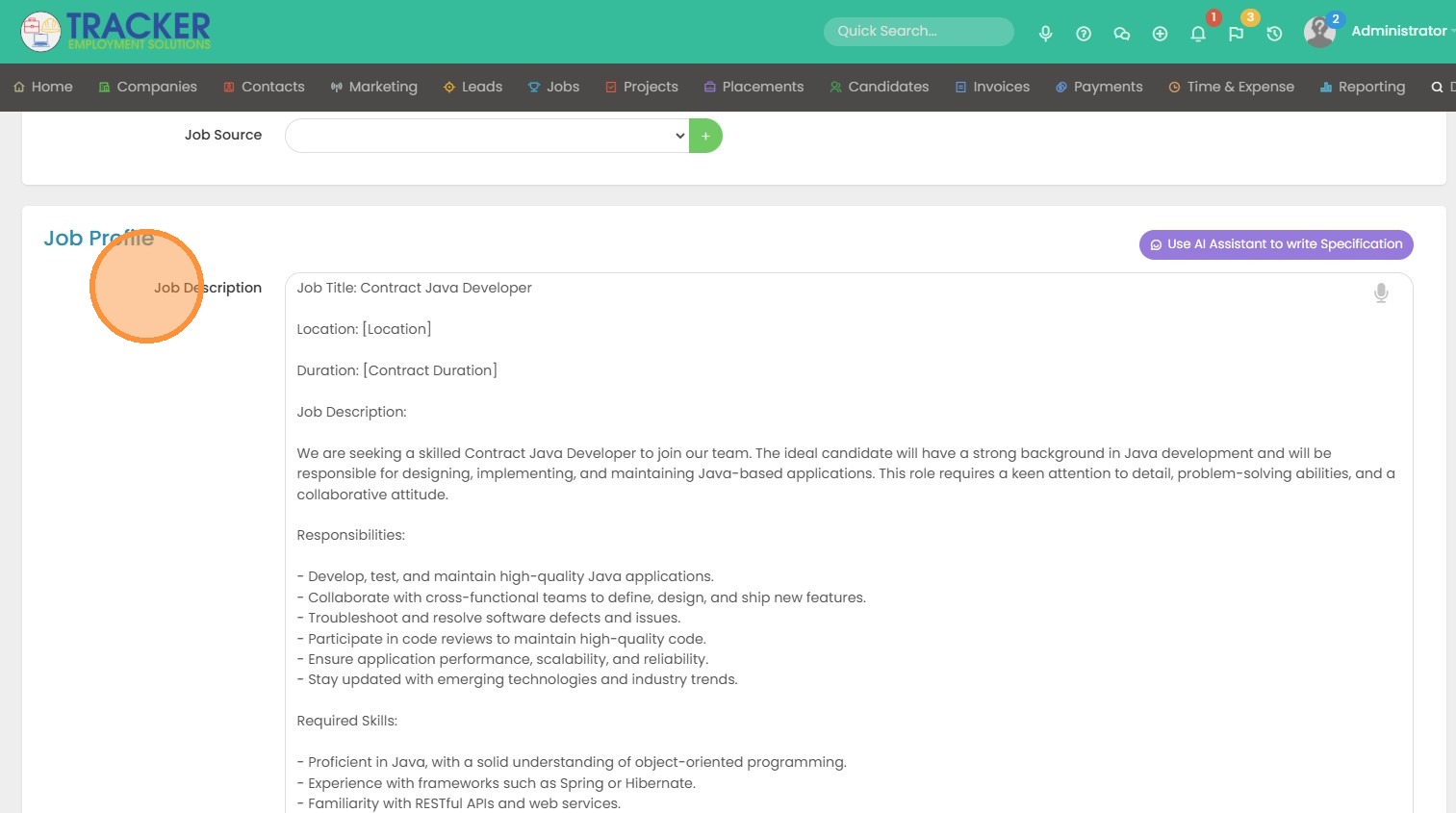Click dictation microphone in Job Description field
This screenshot has height=813, width=1456.
coord(1381,292)
